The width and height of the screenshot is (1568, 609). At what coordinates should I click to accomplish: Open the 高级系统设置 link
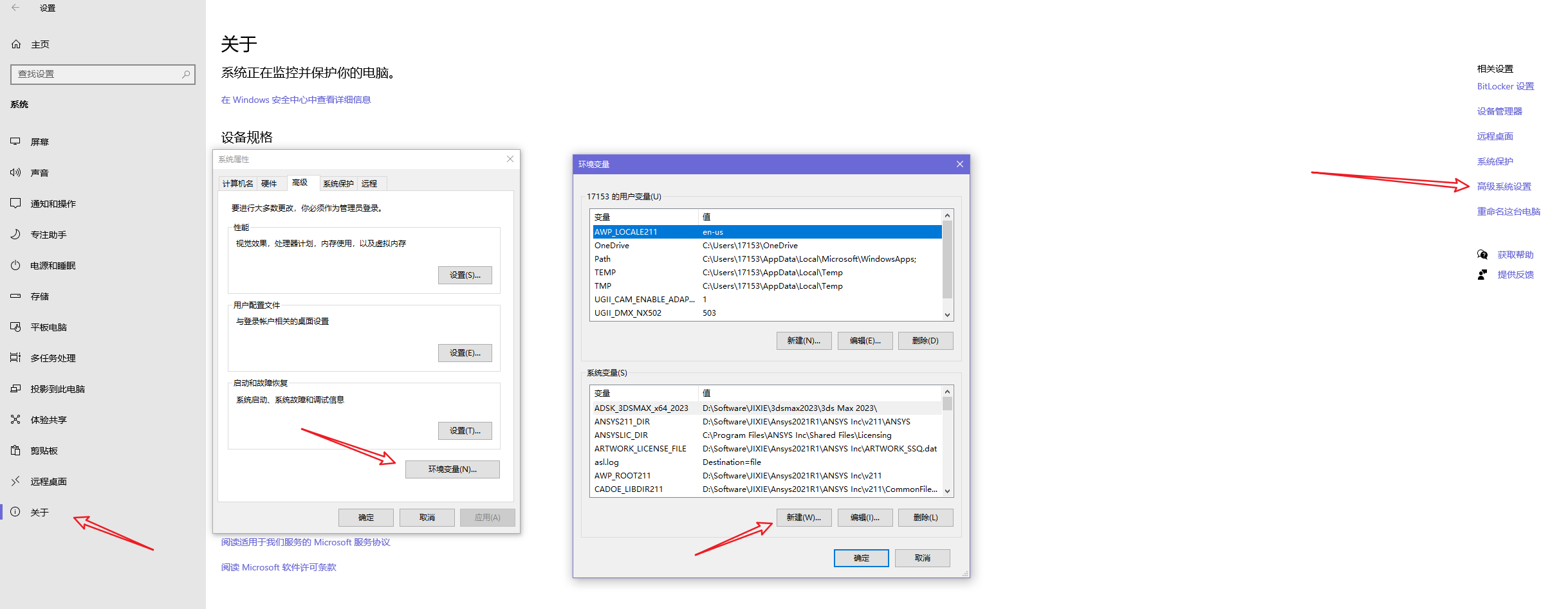1504,186
